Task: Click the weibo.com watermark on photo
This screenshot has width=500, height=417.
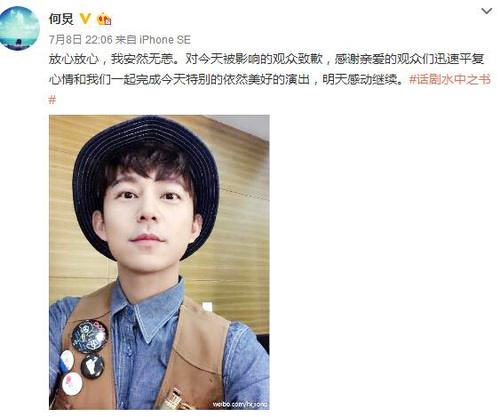Action: point(240,404)
